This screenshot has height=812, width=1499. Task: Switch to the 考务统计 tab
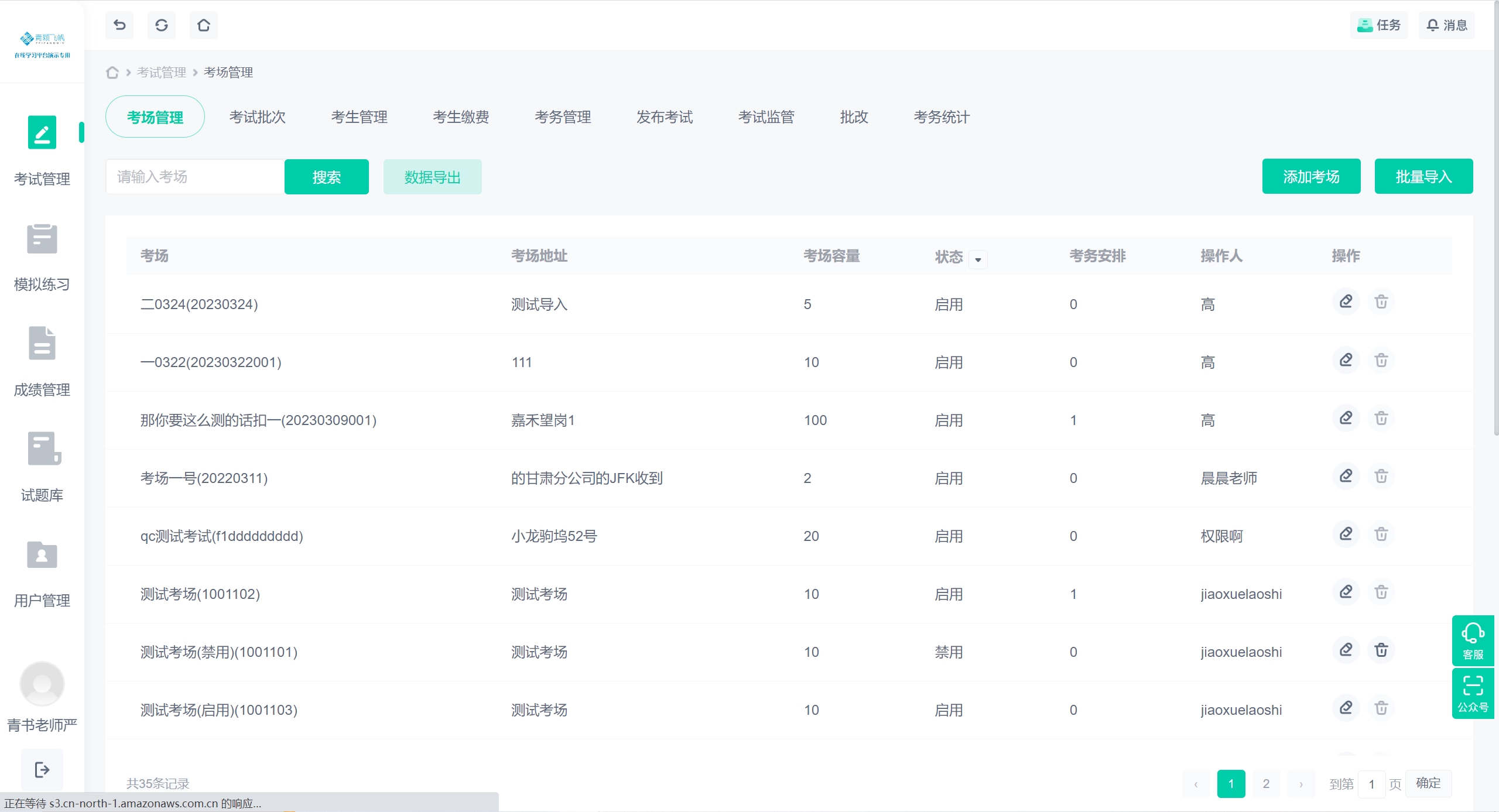coord(942,117)
